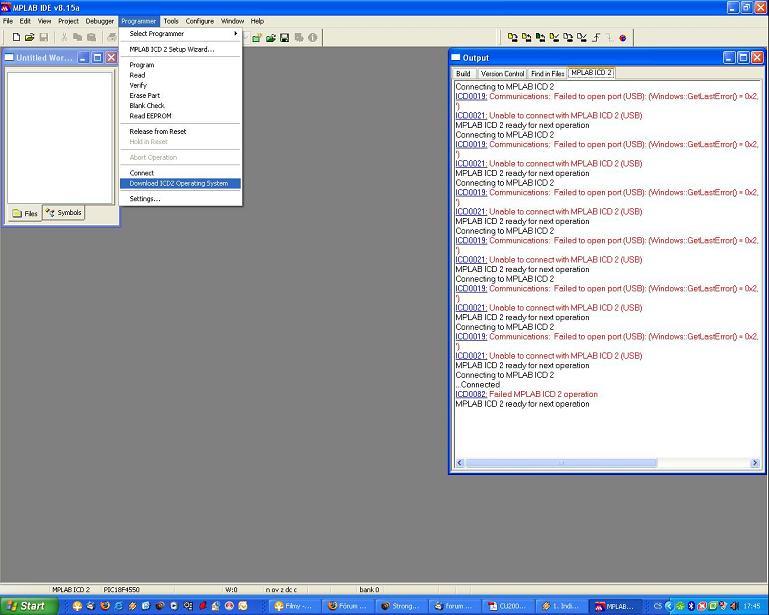
Task: Switch to Build tab in Output
Action: (x=463, y=74)
